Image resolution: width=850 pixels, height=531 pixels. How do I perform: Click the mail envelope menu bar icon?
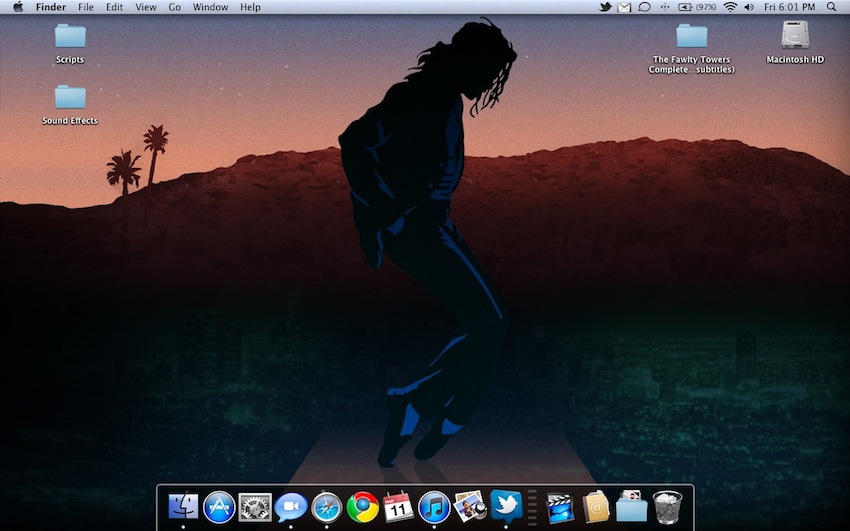click(x=624, y=7)
